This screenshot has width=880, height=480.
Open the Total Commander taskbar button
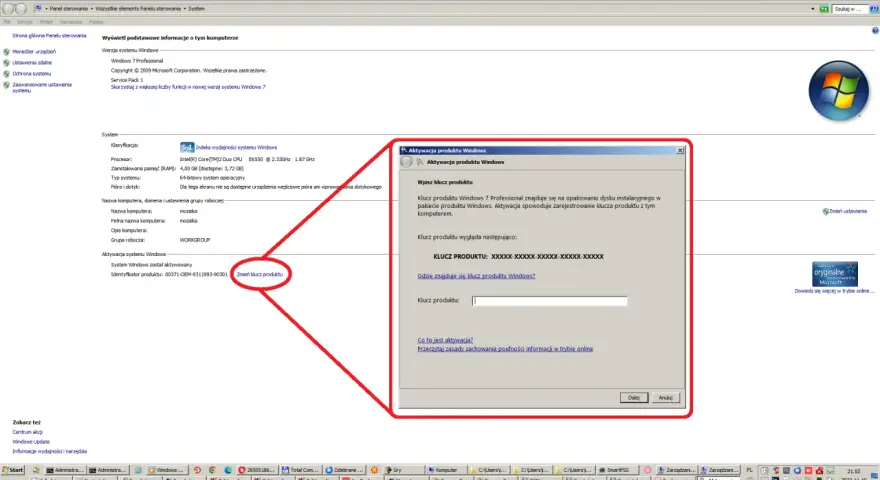[300, 470]
